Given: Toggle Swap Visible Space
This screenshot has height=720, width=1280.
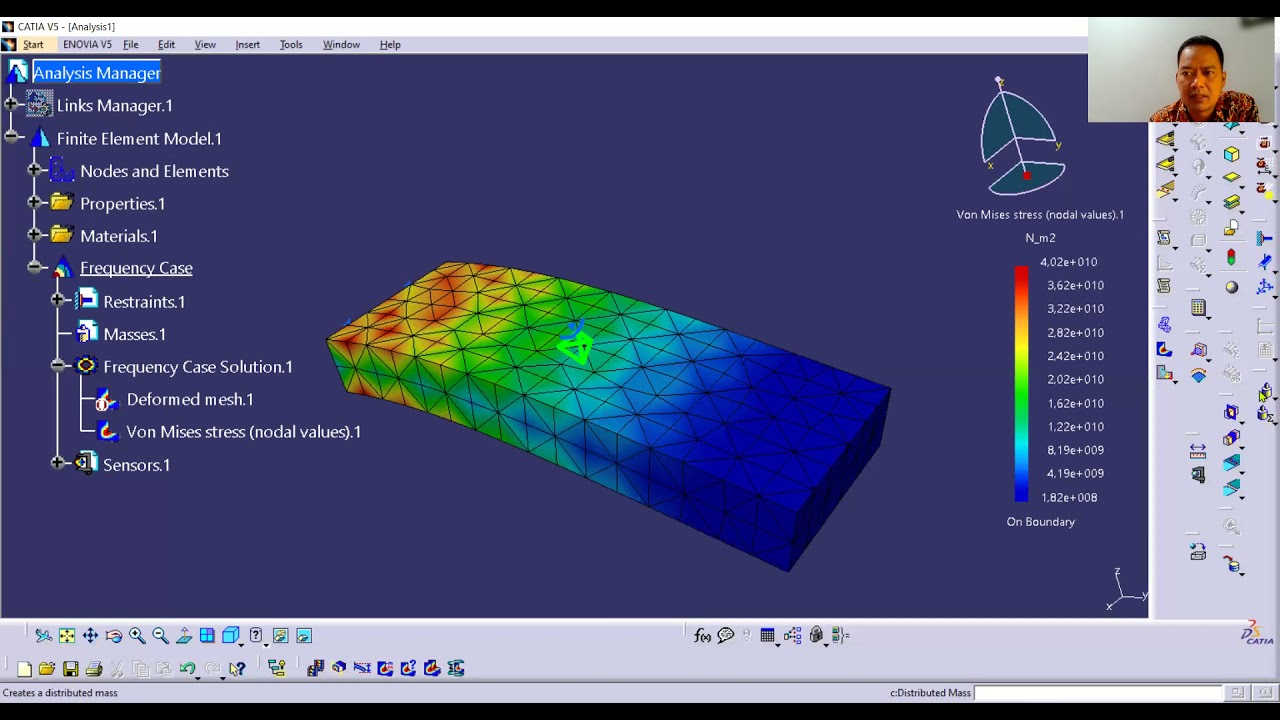Looking at the screenshot, I should (x=304, y=636).
